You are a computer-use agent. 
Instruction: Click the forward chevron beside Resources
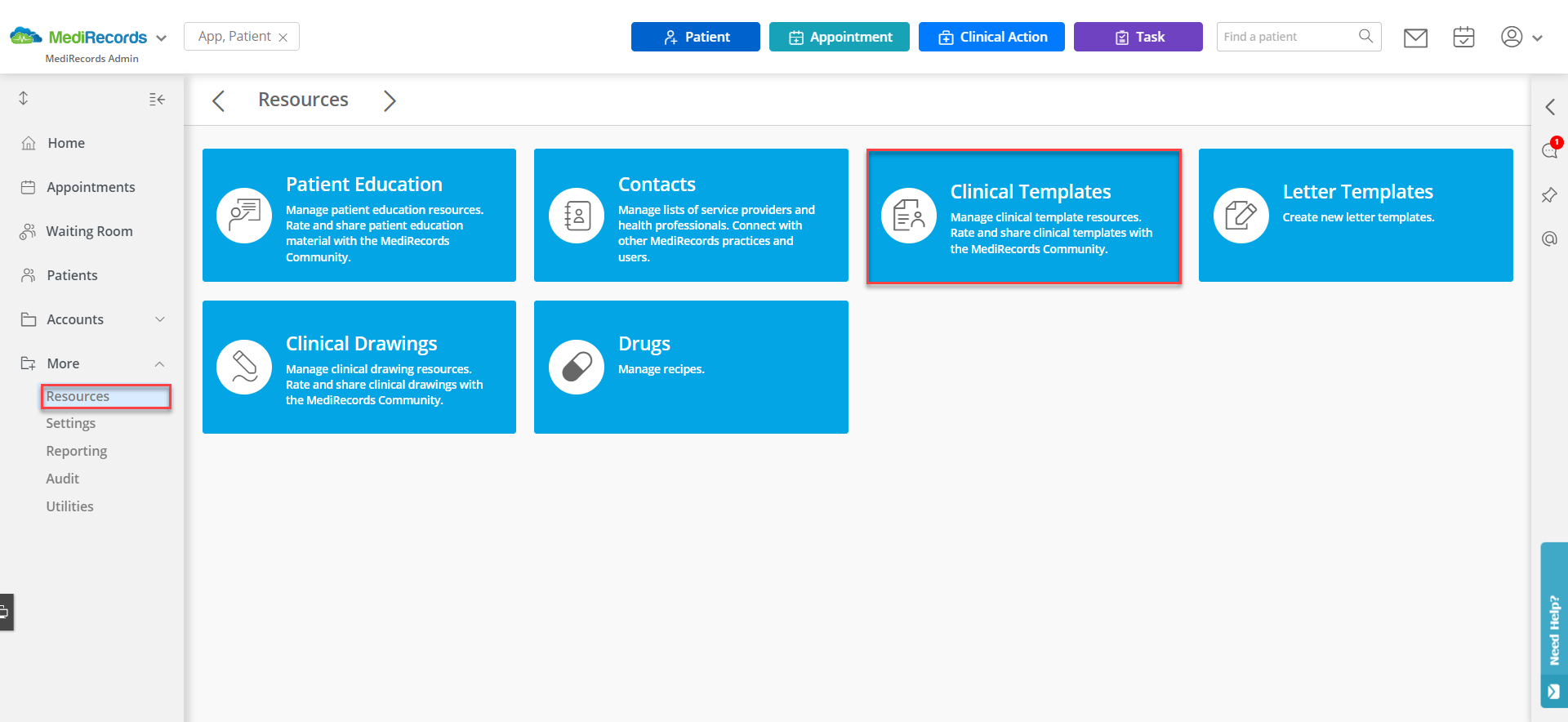(390, 100)
